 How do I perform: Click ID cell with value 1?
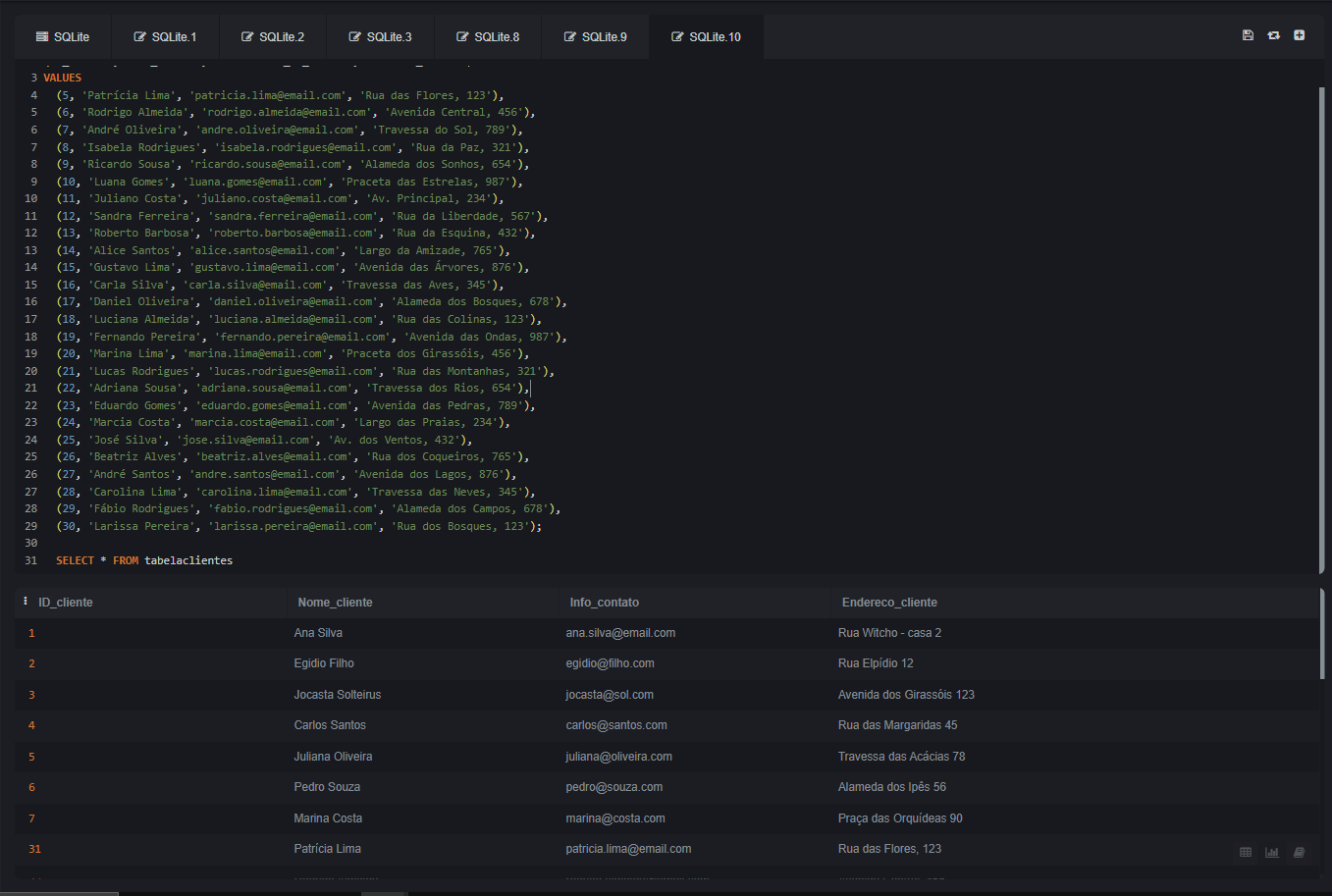coord(31,633)
